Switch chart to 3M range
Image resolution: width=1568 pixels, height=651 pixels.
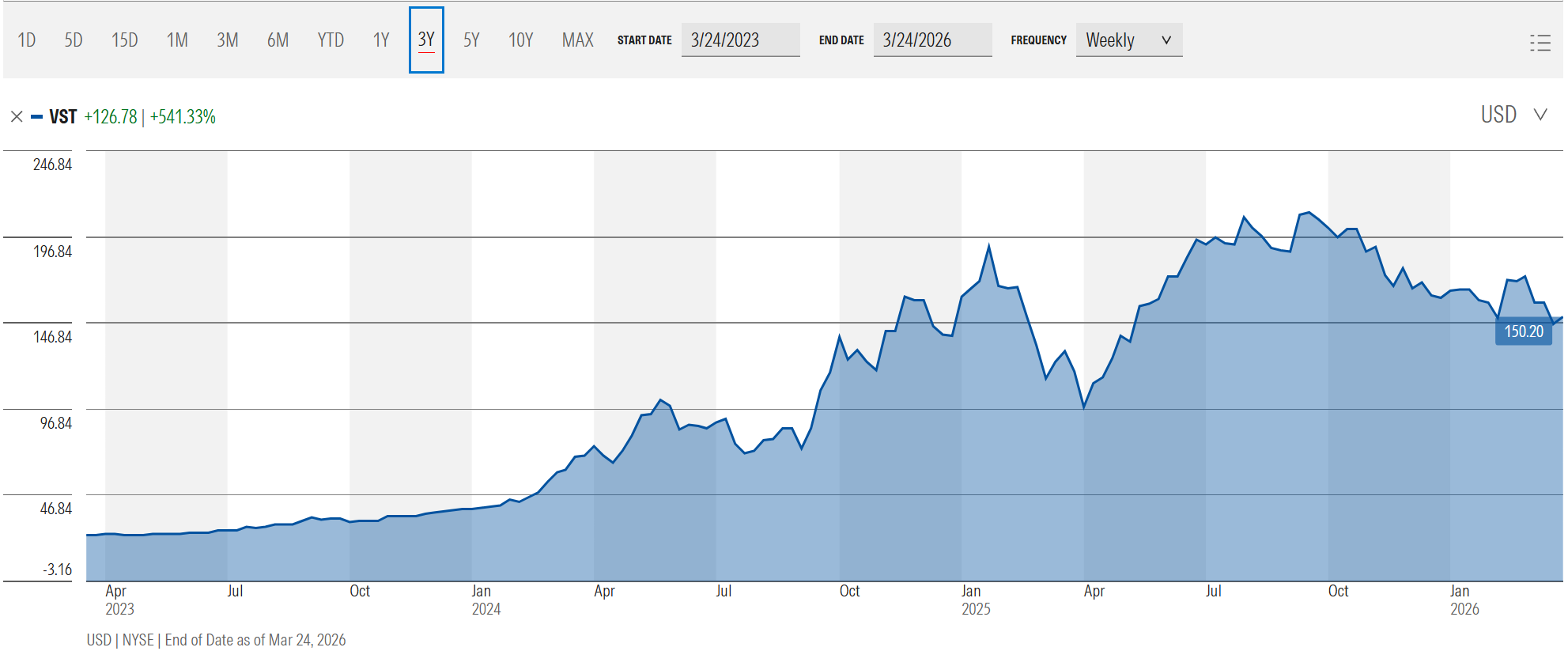pos(228,40)
